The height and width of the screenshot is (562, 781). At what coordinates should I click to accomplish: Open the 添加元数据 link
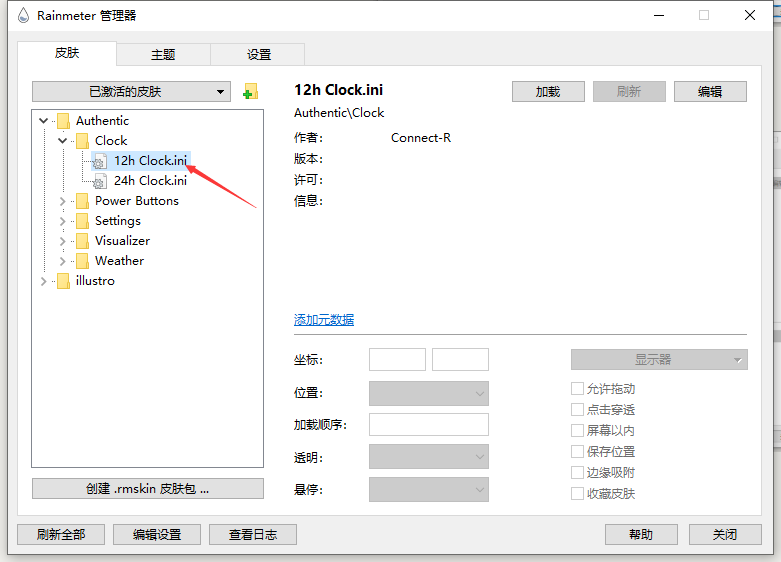[x=324, y=319]
